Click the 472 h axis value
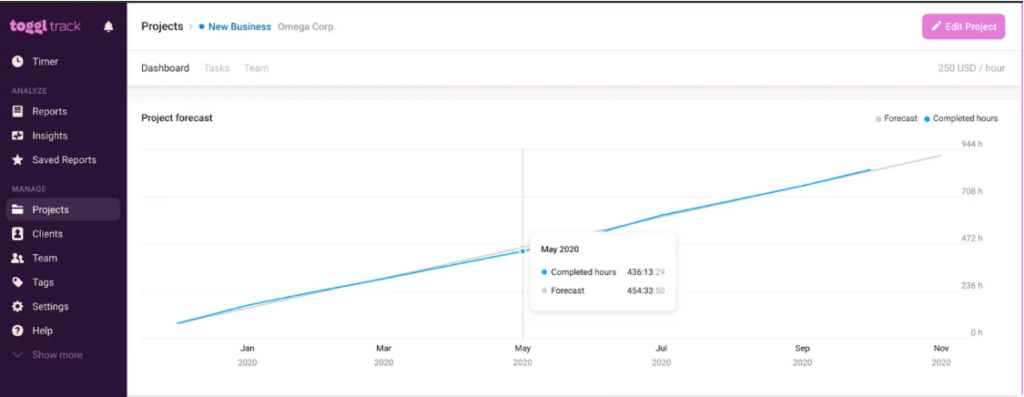 [x=972, y=238]
